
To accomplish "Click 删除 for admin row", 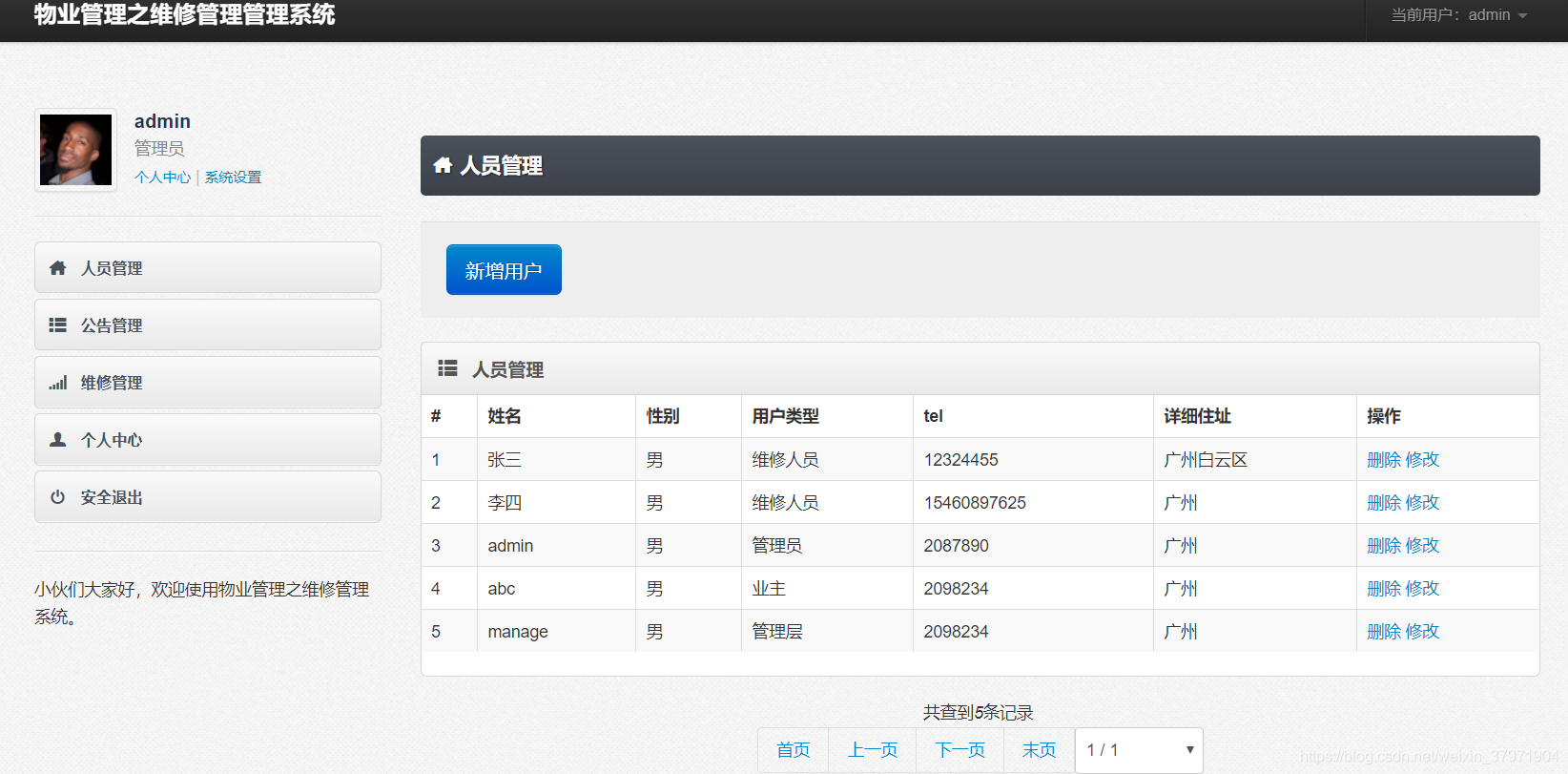I will pyautogui.click(x=1384, y=545).
